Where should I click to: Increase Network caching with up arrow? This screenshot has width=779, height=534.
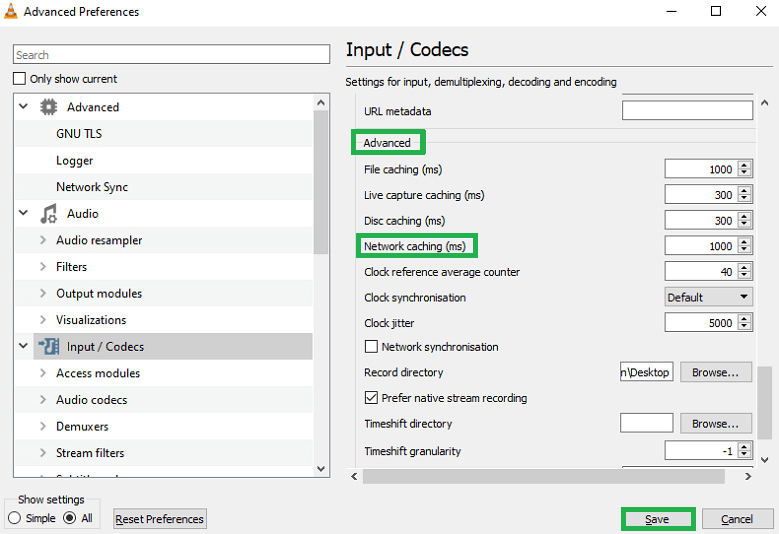(x=744, y=242)
